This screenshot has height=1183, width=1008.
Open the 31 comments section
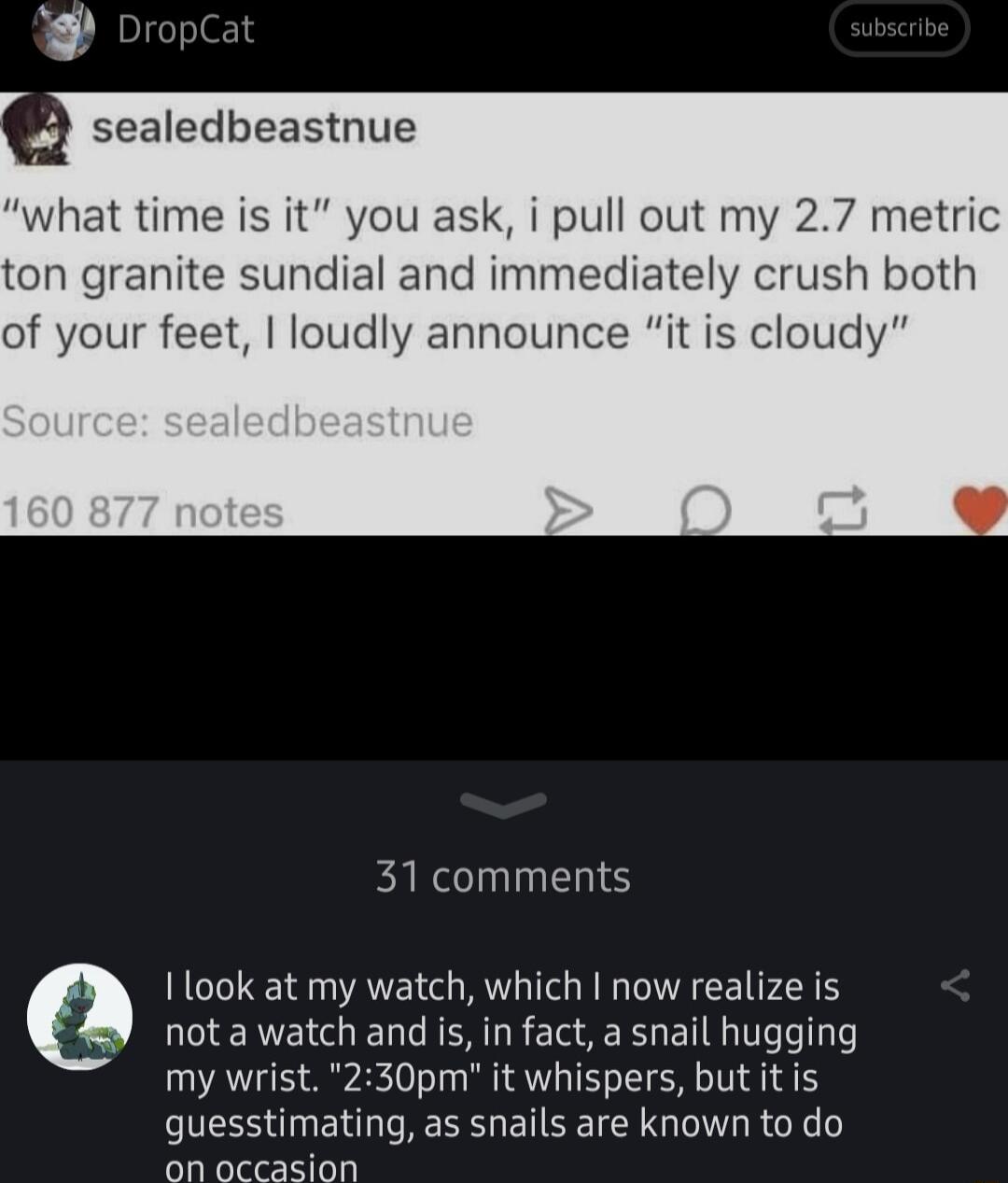pos(503,875)
